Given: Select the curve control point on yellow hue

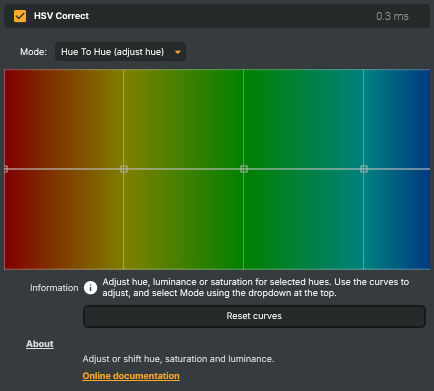Looking at the screenshot, I should pyautogui.click(x=124, y=169).
